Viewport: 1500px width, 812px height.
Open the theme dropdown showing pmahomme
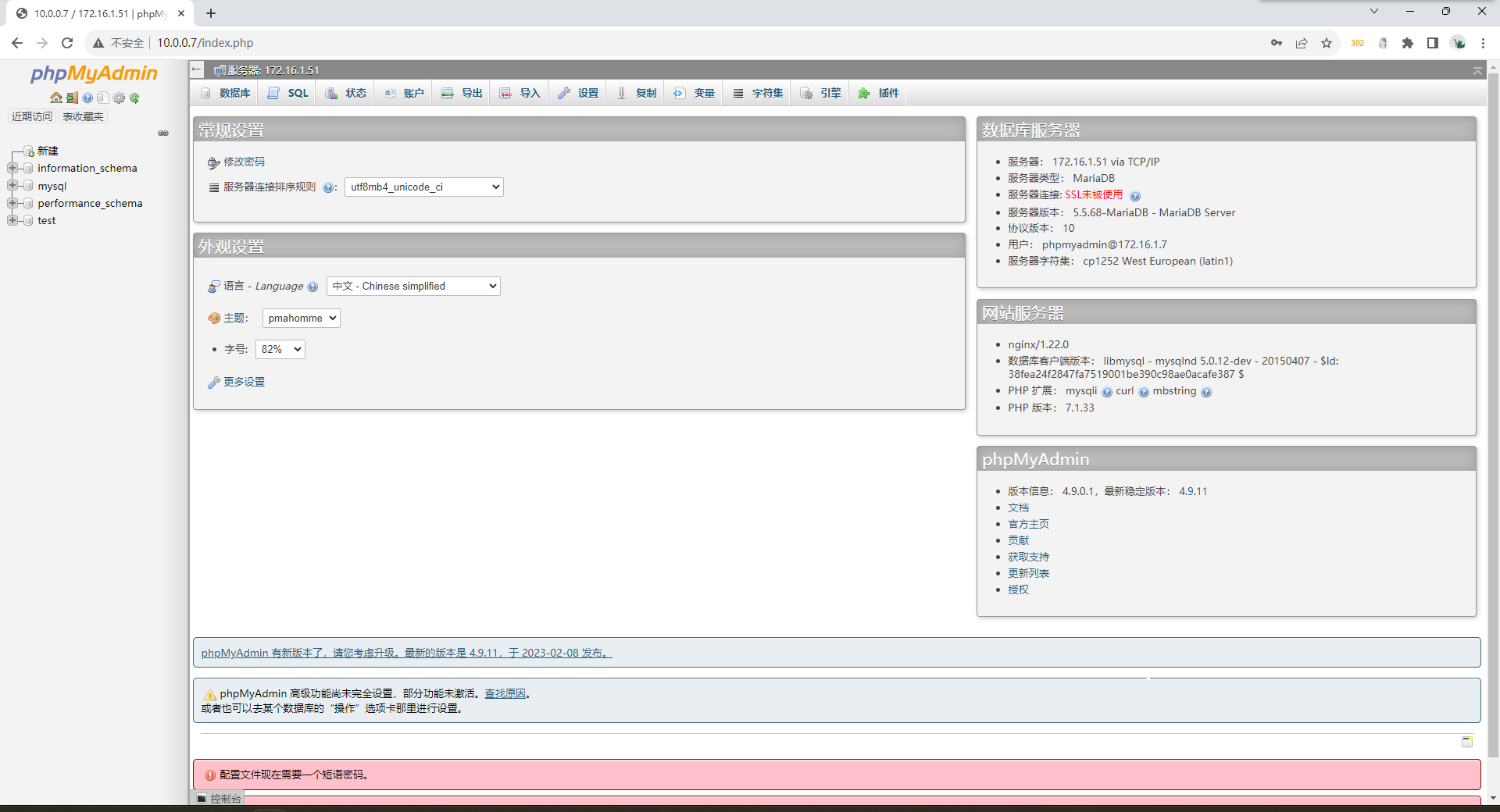(x=302, y=319)
